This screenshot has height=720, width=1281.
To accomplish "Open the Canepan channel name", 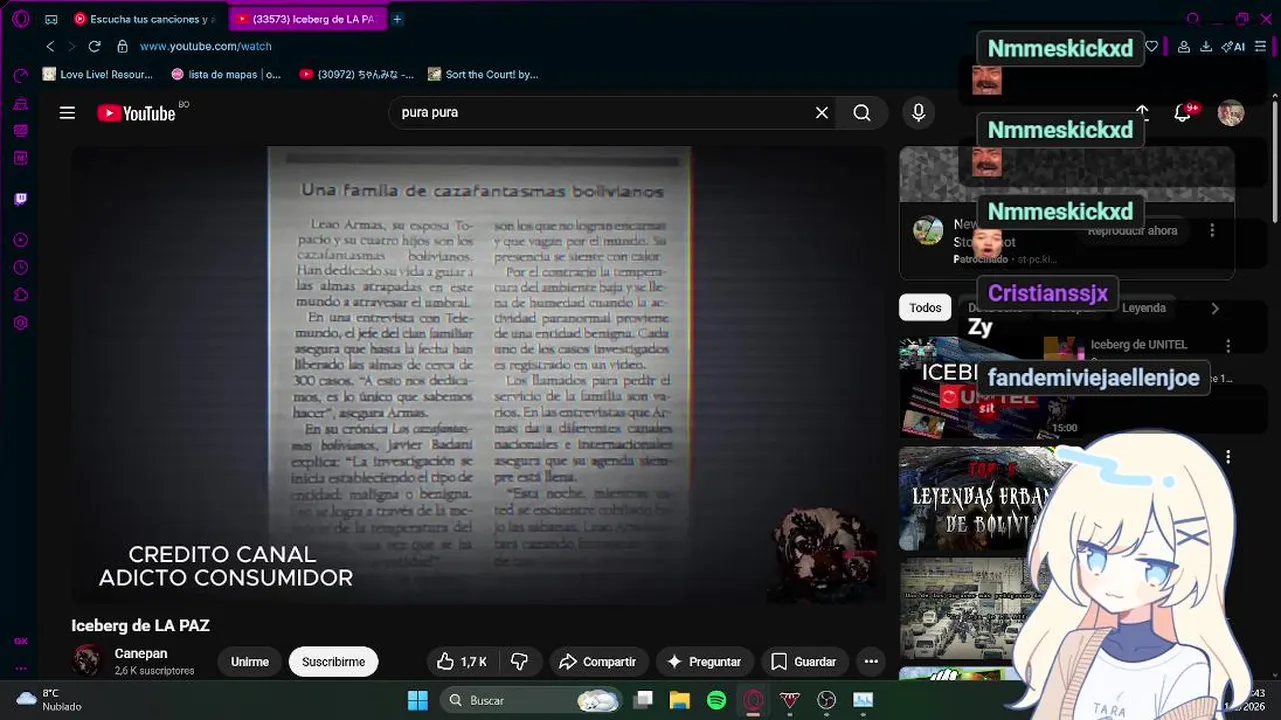I will (141, 653).
